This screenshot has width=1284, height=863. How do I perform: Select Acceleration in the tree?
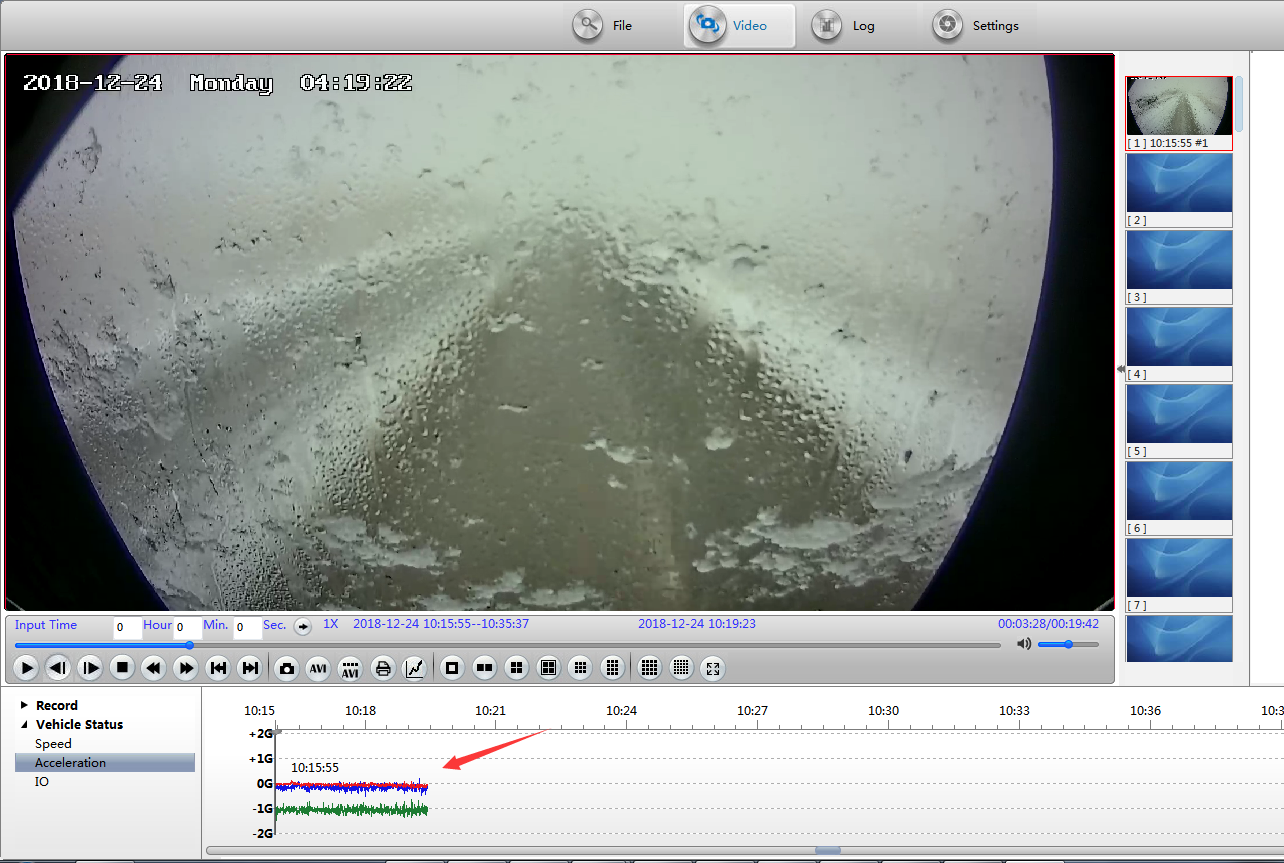coord(105,763)
